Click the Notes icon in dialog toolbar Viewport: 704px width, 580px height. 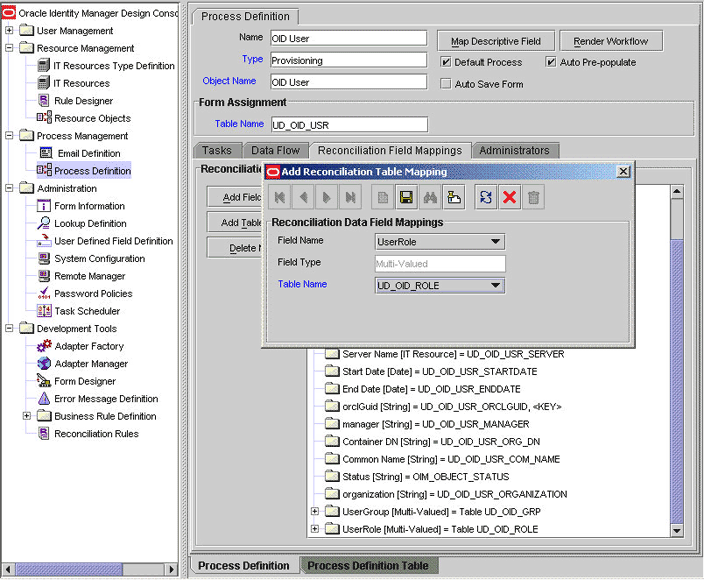click(454, 197)
